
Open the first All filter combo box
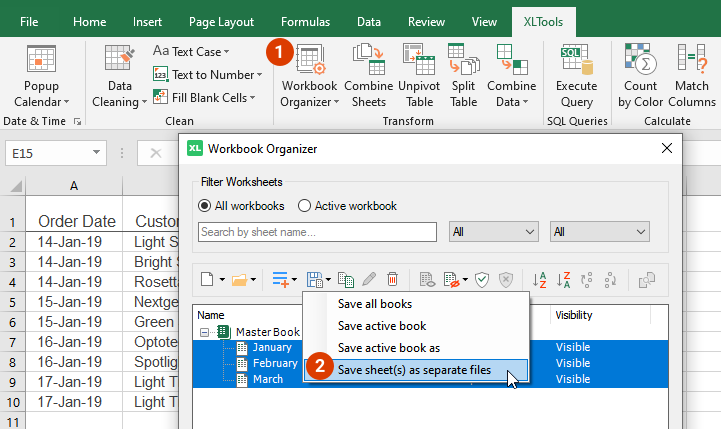click(493, 232)
